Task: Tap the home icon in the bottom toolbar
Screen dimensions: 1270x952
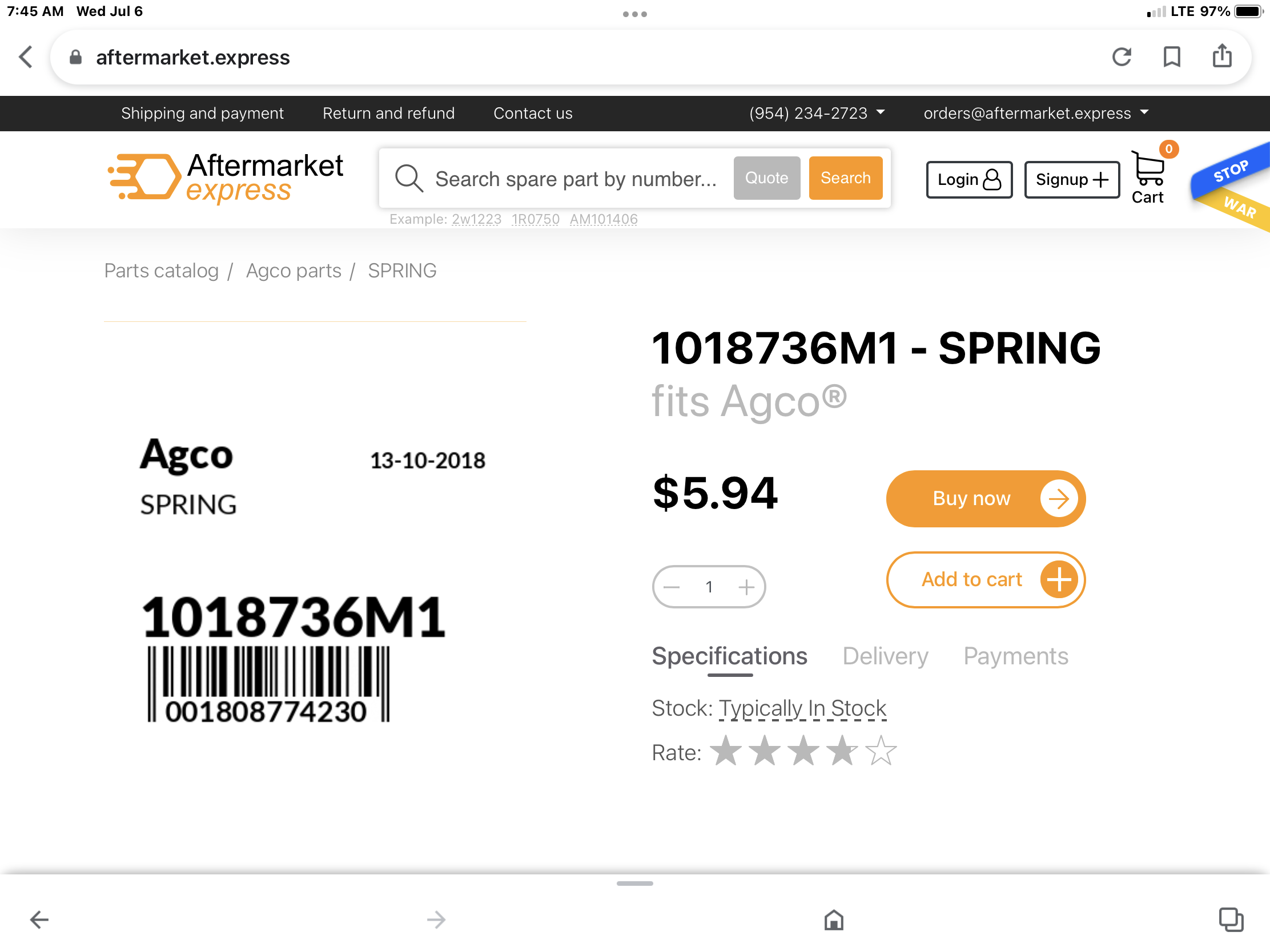Action: tap(833, 919)
